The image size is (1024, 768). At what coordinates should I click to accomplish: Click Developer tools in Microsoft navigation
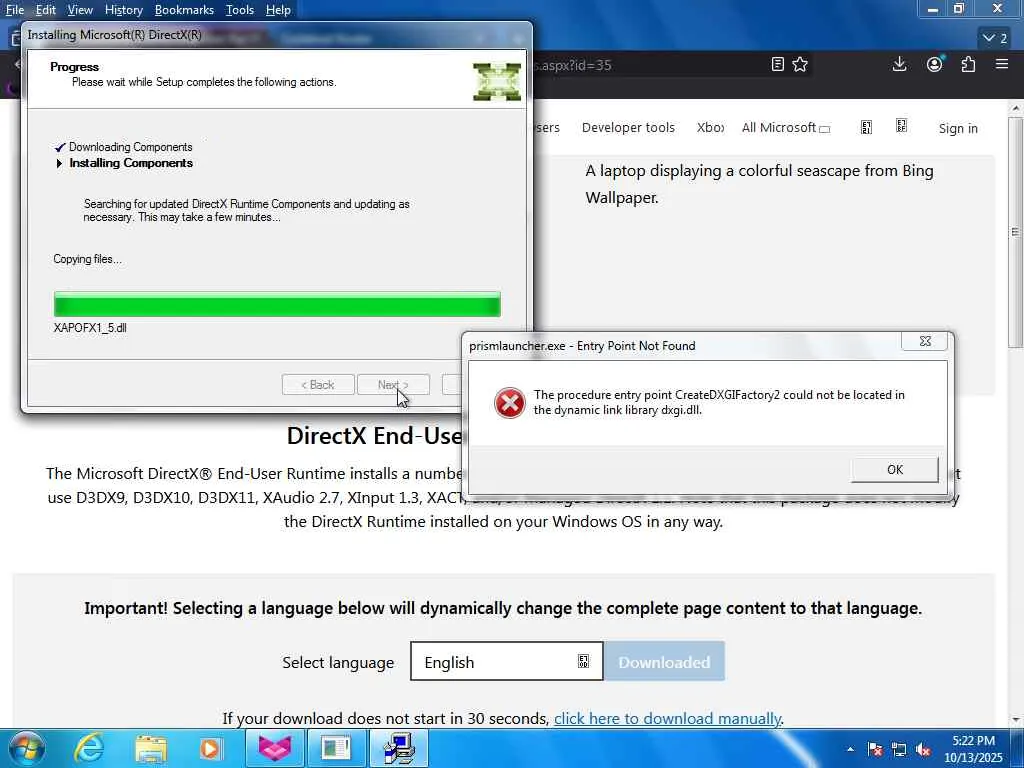point(628,127)
